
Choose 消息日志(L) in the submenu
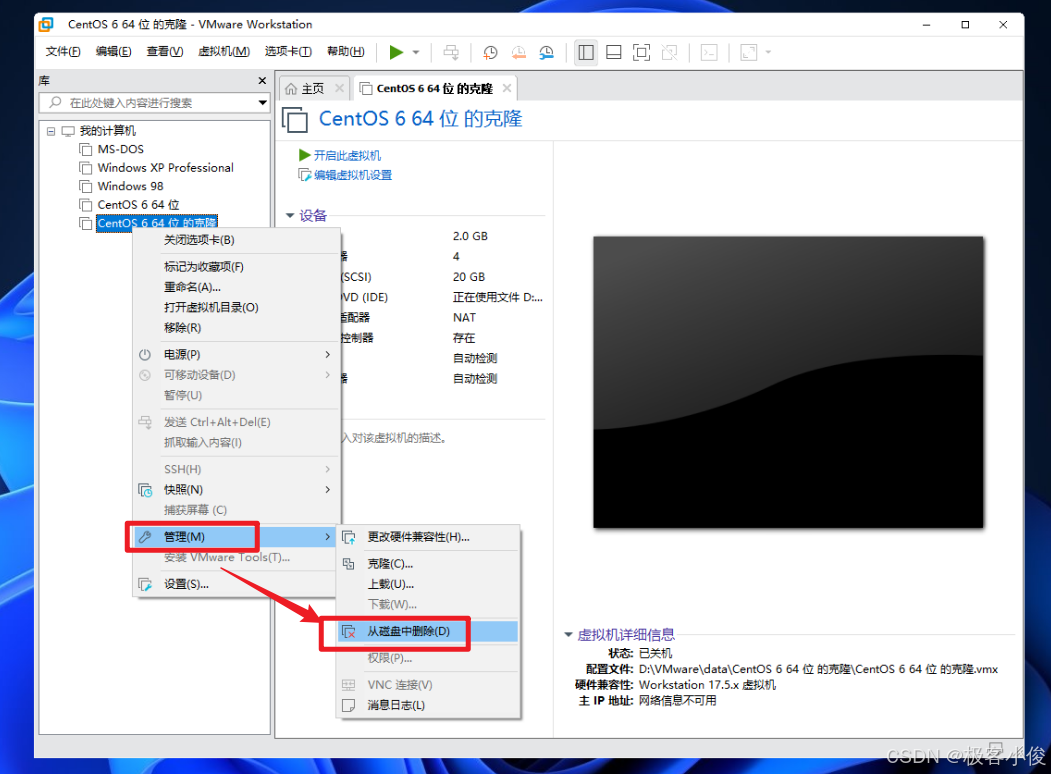[428, 705]
